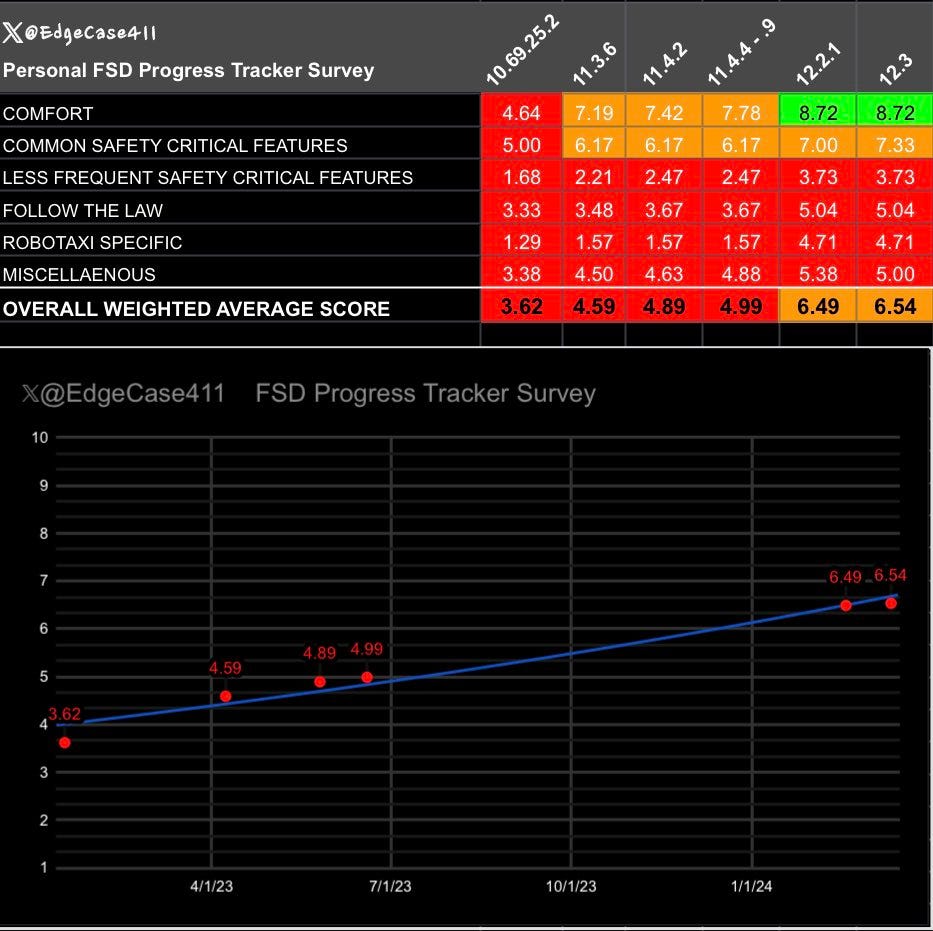Select the 5.00 Common Safety cell under 10.69.25.2

click(521, 145)
